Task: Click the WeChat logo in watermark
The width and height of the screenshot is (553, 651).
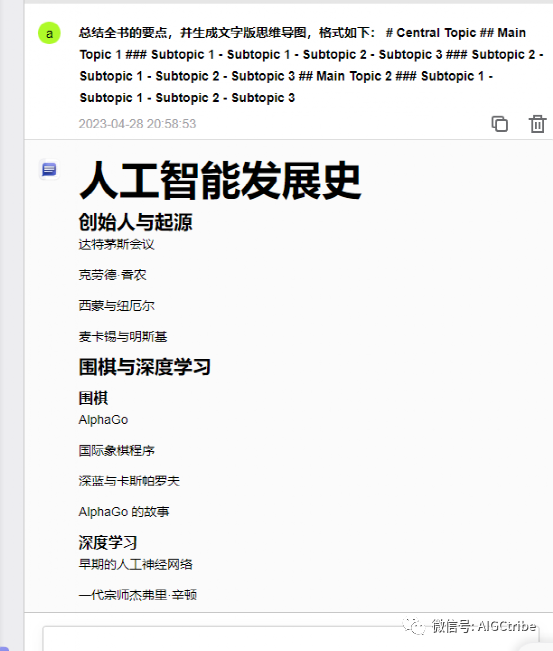Action: coord(414,626)
